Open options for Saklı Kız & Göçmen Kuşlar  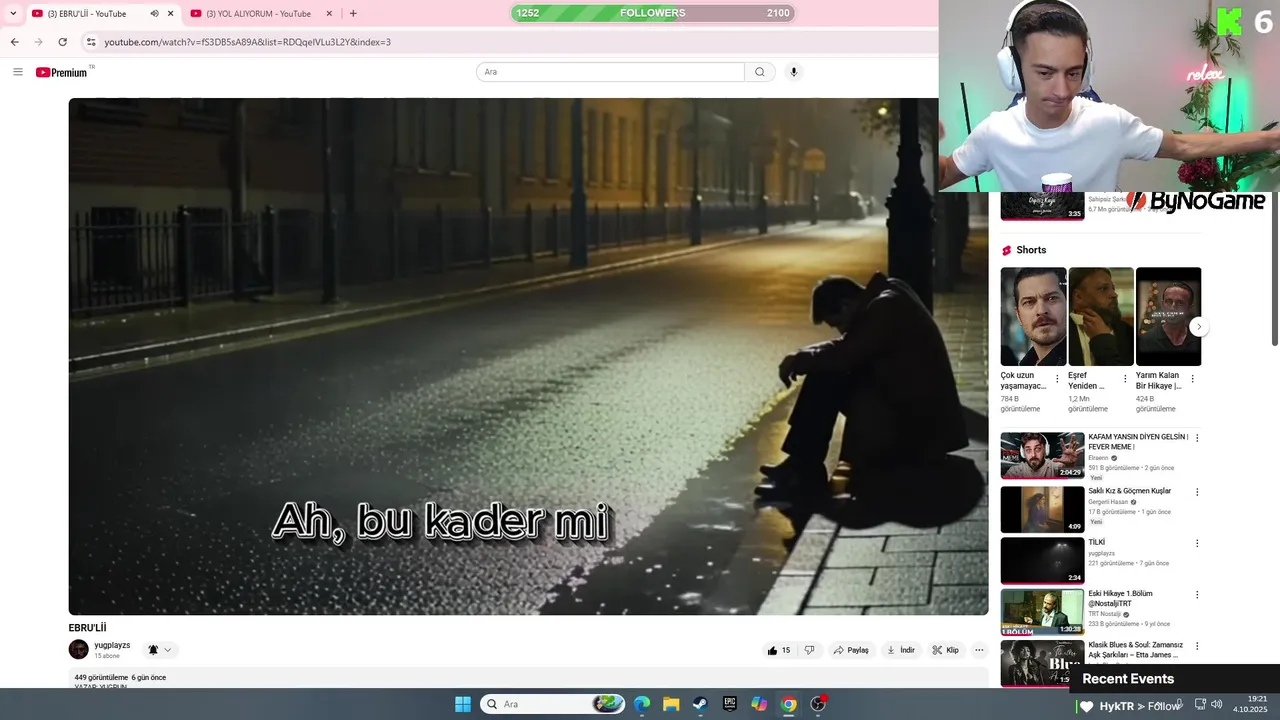pos(1197,492)
